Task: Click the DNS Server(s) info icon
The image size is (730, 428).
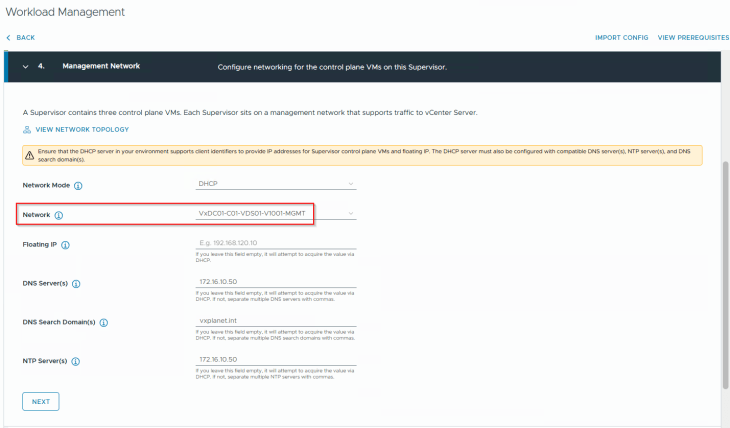Action: tap(77, 283)
